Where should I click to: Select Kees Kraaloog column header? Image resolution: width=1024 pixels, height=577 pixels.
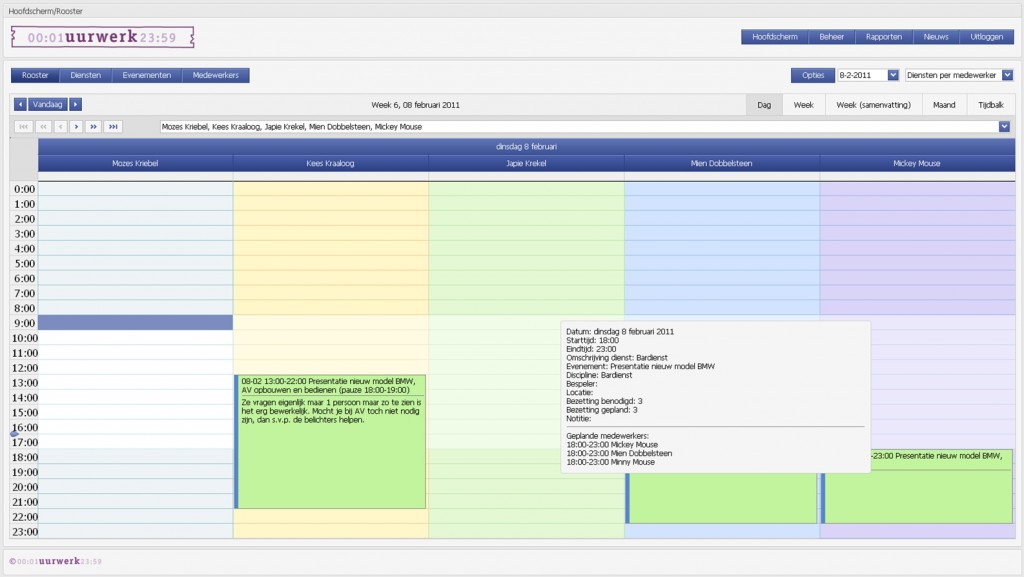pos(330,163)
